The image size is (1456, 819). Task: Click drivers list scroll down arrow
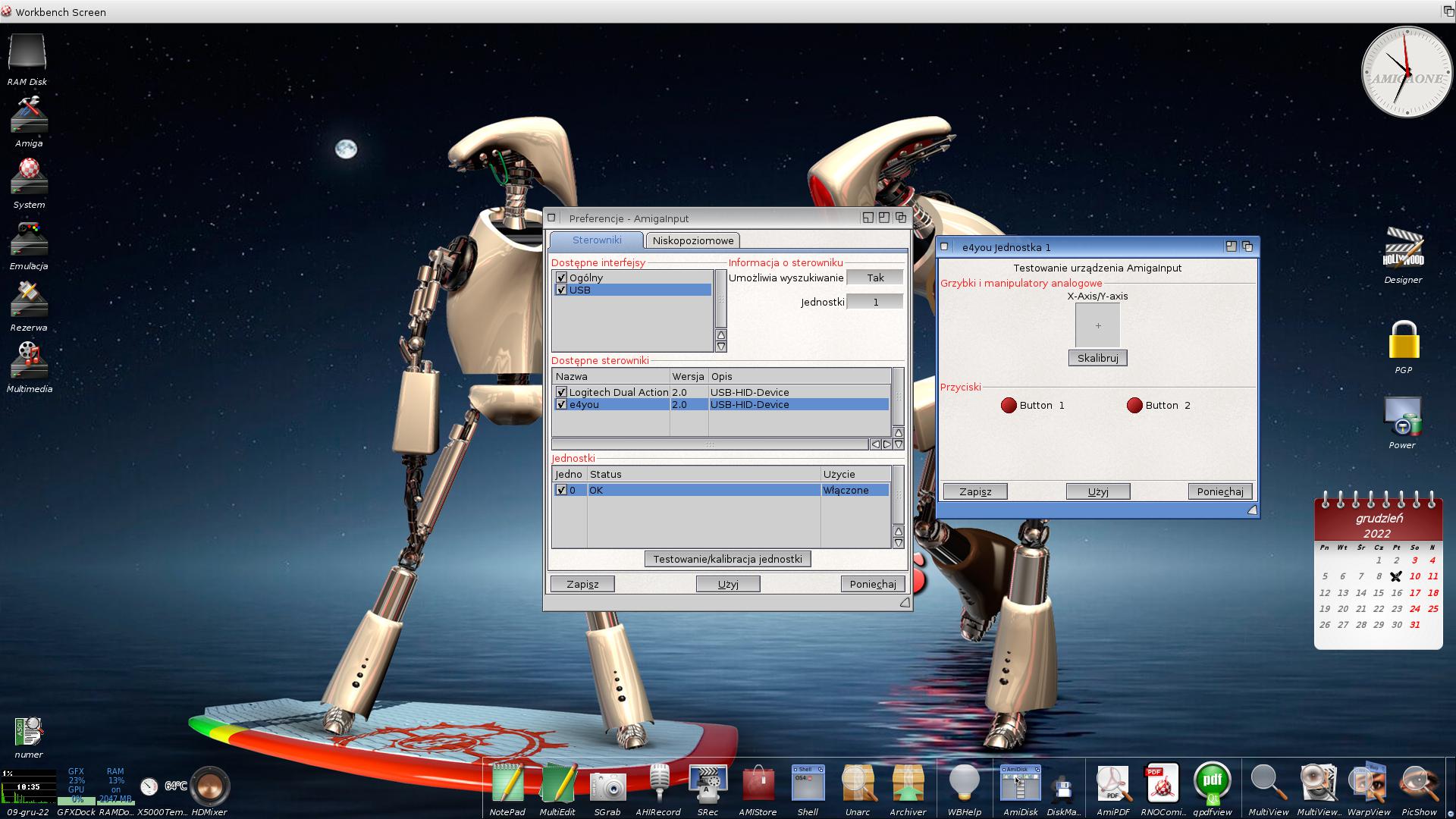[899, 444]
